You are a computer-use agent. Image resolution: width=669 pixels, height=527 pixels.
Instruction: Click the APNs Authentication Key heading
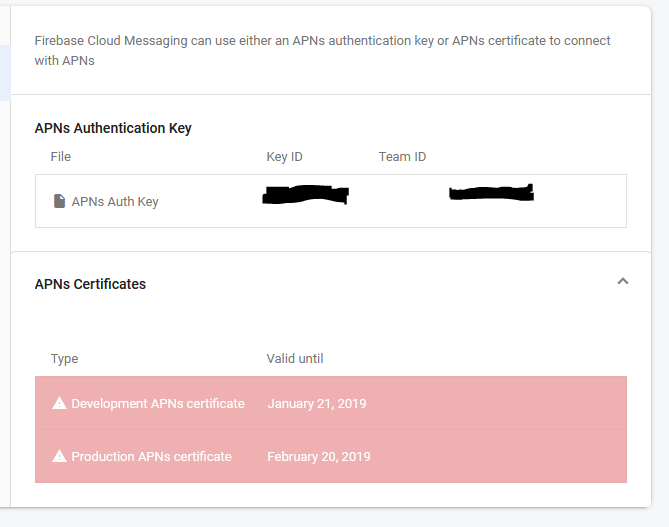pyautogui.click(x=113, y=128)
